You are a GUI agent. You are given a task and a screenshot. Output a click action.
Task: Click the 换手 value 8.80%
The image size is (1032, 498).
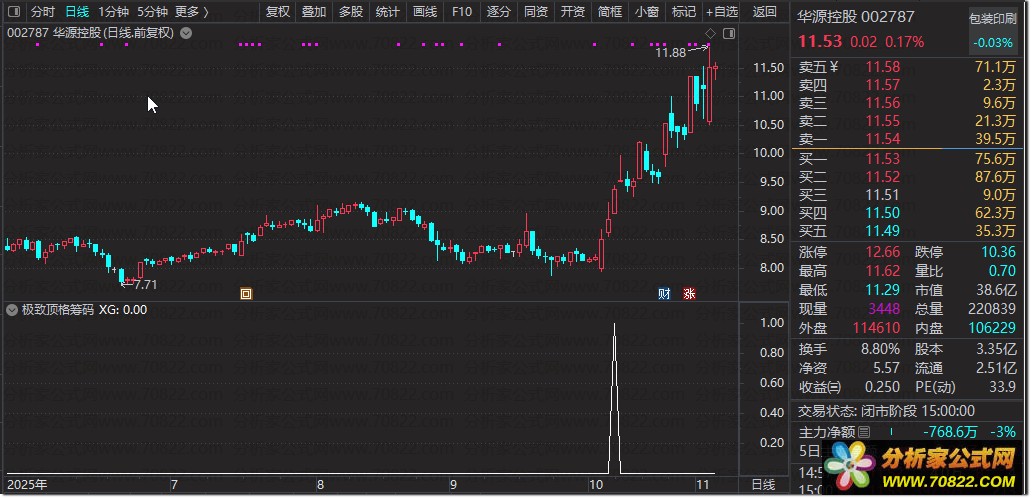878,349
